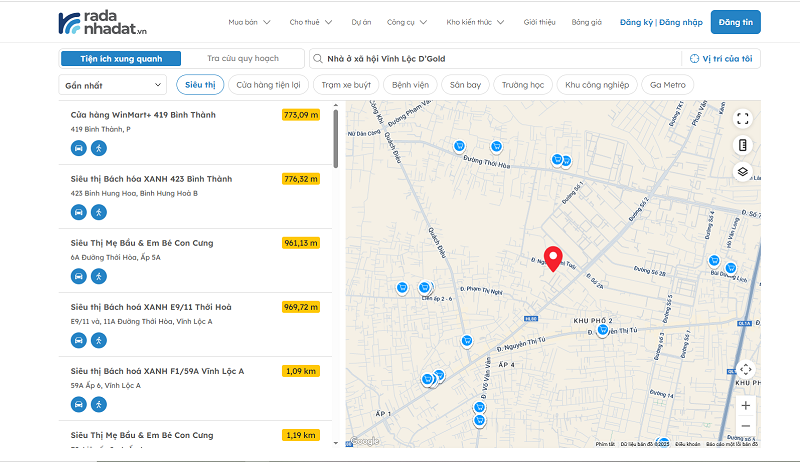The width and height of the screenshot is (800, 462).
Task: Click the search magnifier icon
Action: point(318,59)
